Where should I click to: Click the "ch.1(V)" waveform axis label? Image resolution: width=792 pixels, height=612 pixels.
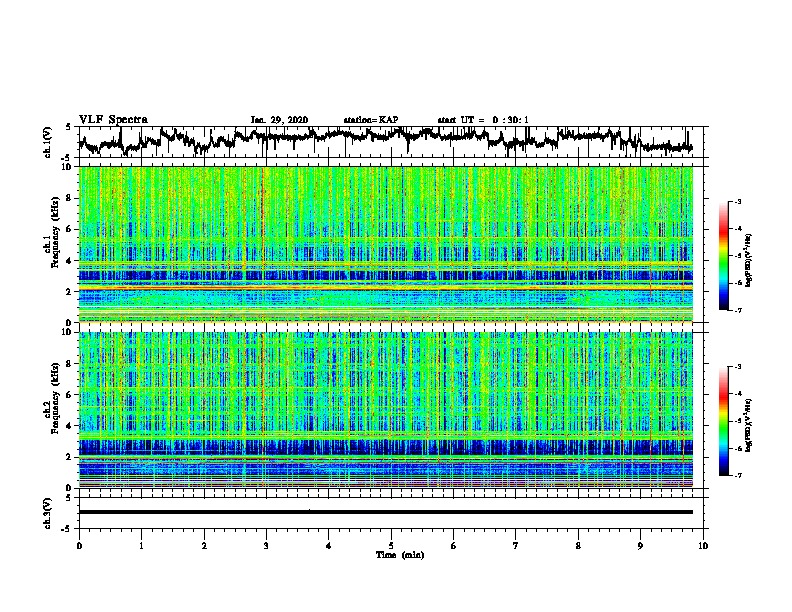pyautogui.click(x=48, y=142)
